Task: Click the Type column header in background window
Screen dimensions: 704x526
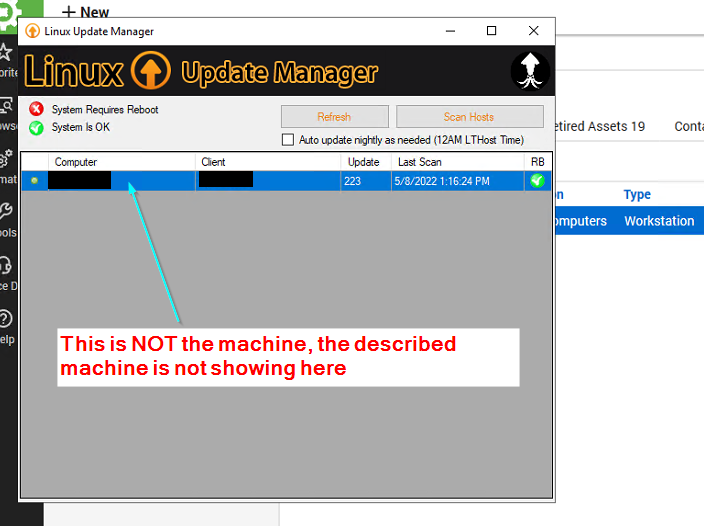Action: click(637, 195)
